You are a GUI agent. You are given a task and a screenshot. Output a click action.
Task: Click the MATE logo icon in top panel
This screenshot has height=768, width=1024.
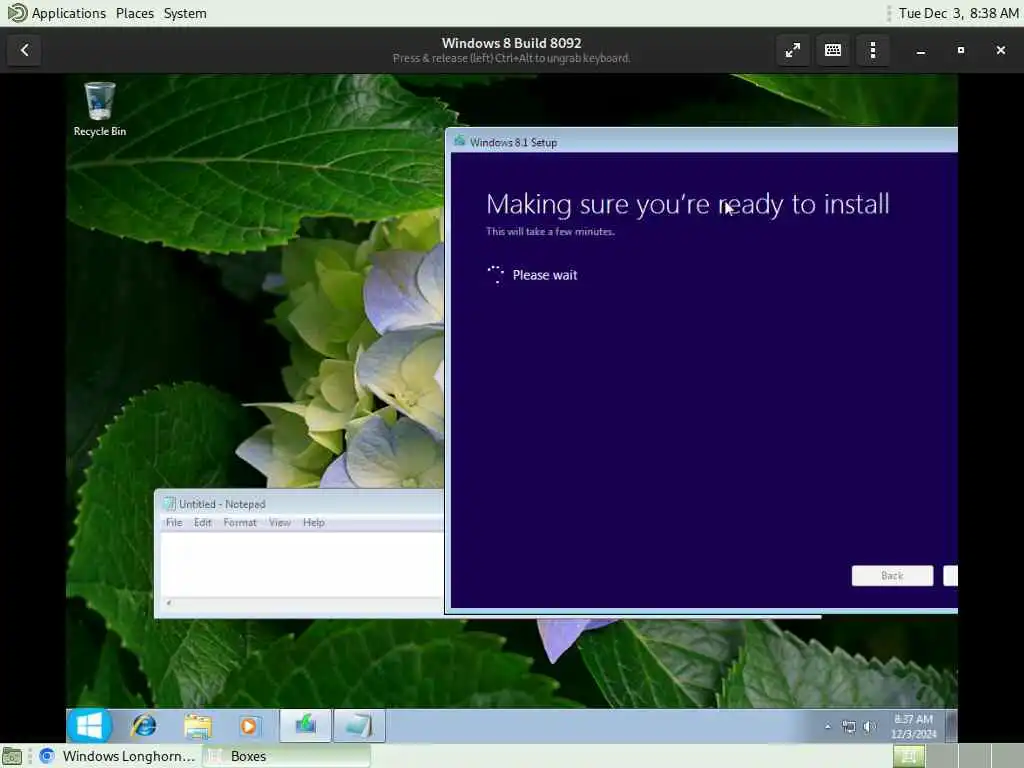[x=16, y=13]
